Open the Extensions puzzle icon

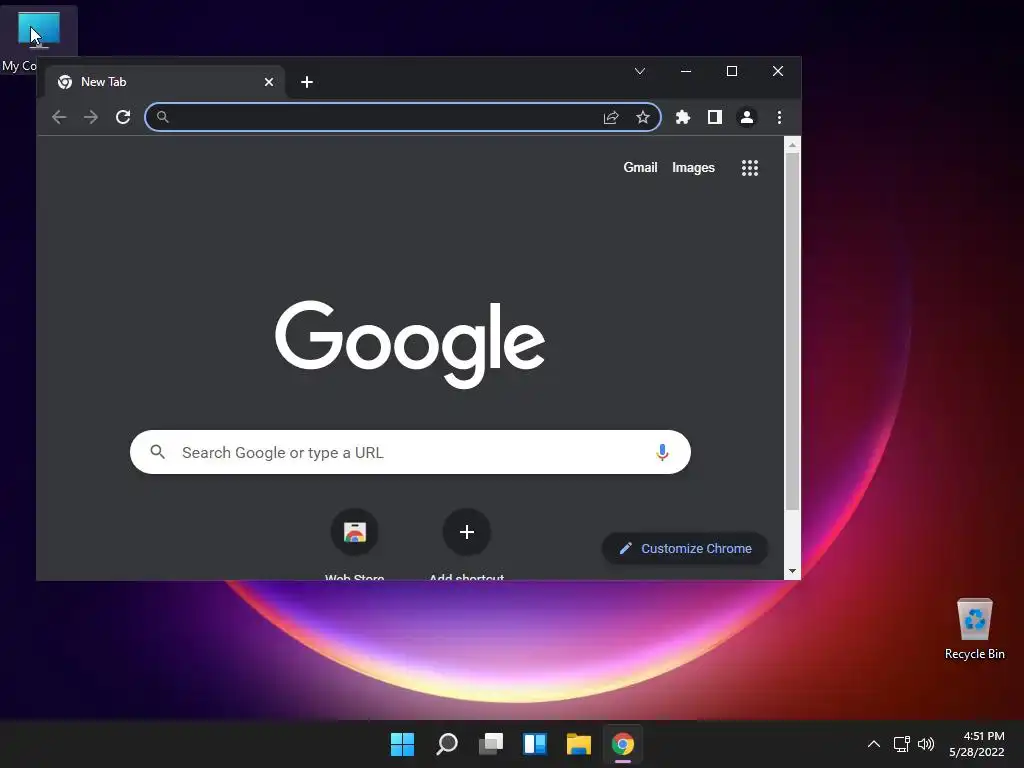pos(682,117)
